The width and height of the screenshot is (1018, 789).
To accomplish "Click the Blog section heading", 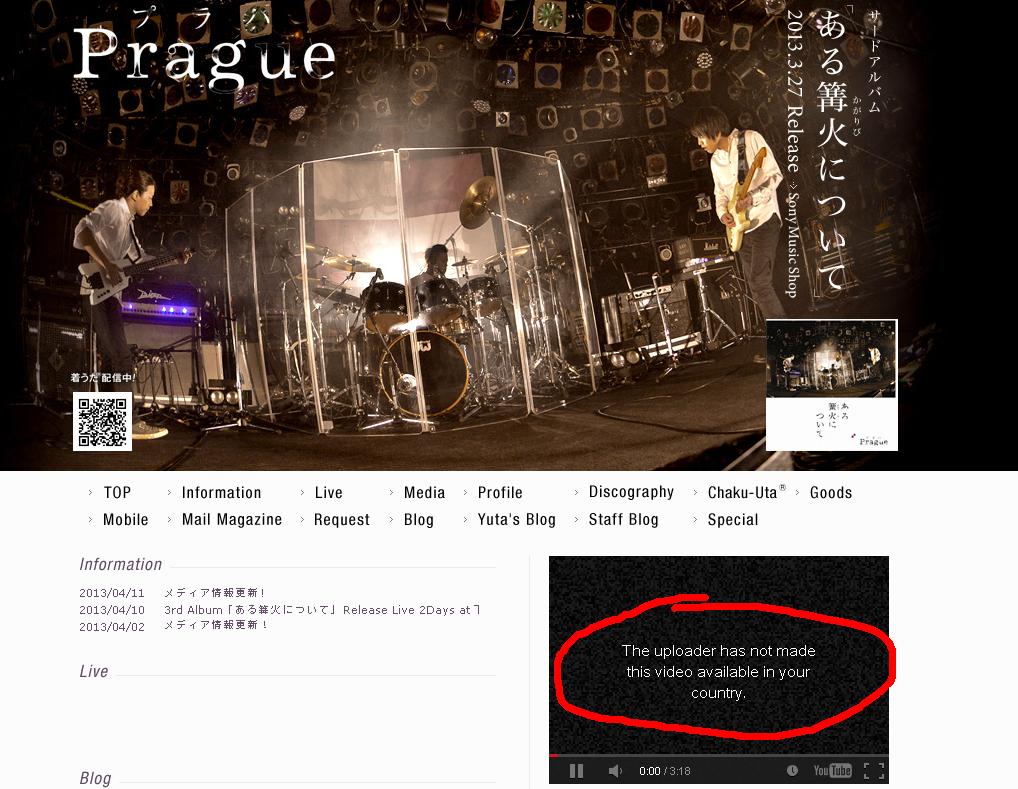I will (x=95, y=778).
